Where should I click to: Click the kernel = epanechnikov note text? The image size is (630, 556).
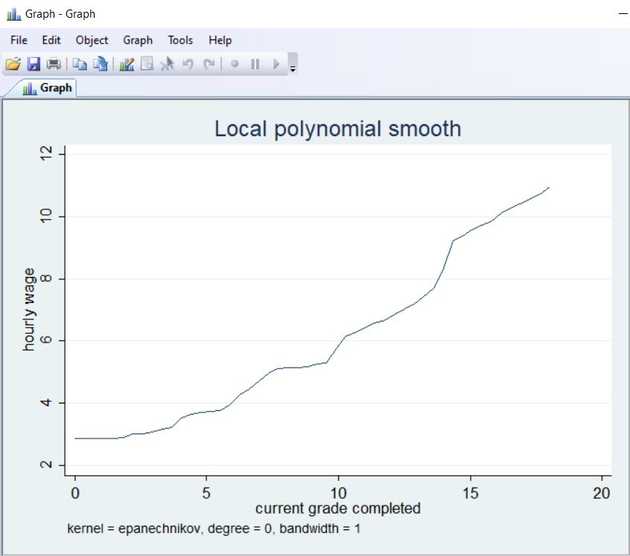(x=213, y=529)
